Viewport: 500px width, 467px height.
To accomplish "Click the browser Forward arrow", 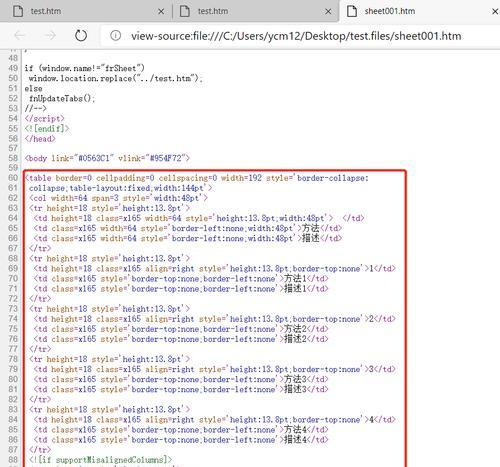I will pyautogui.click(x=50, y=35).
